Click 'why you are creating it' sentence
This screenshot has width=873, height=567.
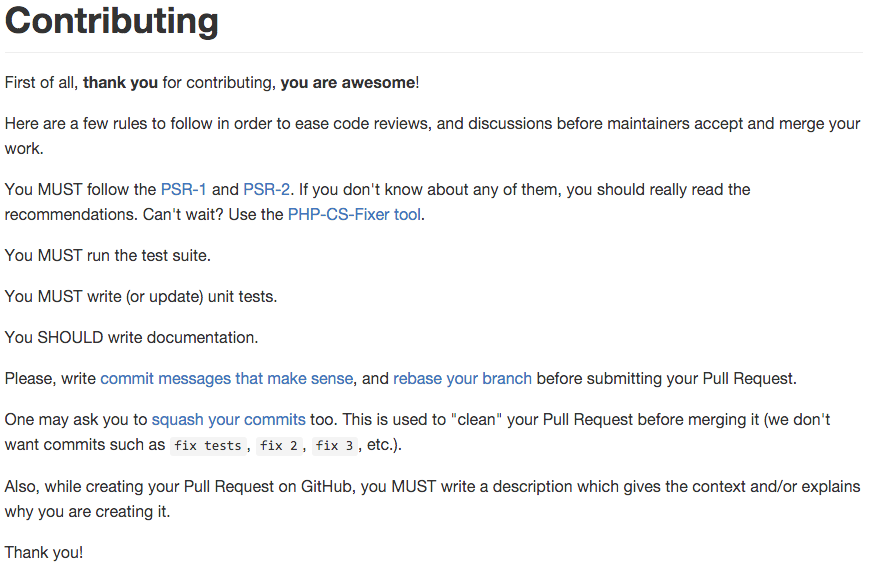(87, 512)
